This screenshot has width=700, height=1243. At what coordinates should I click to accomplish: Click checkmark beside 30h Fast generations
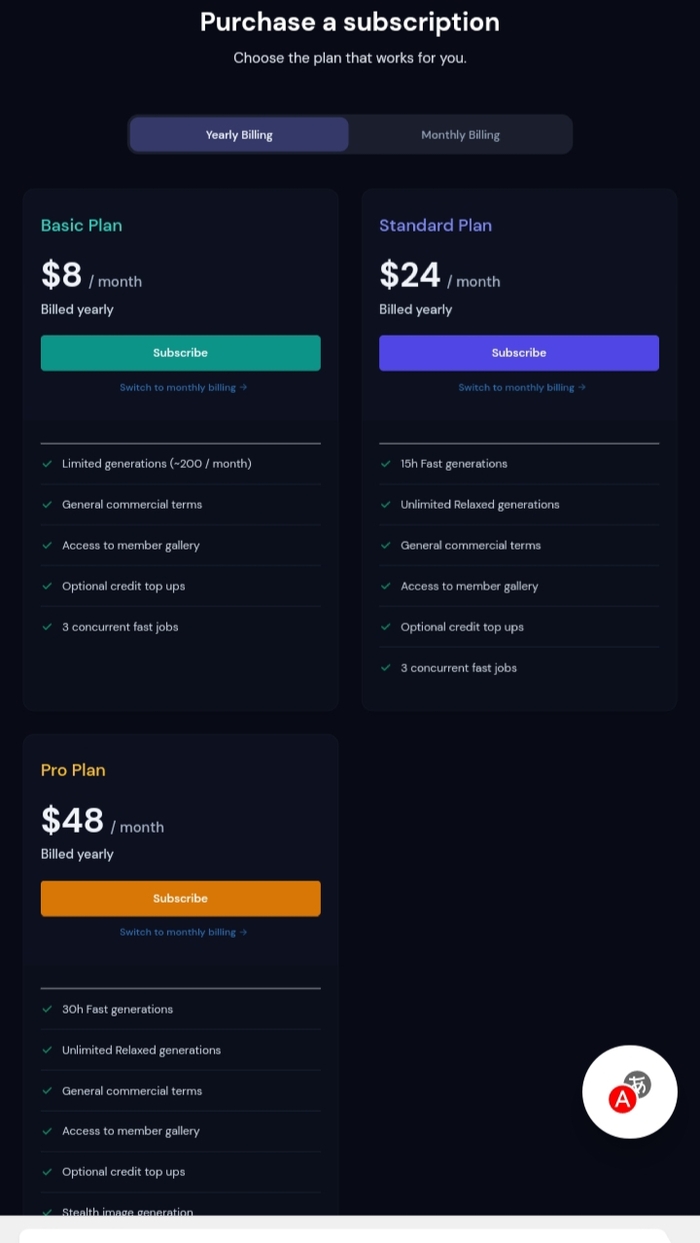tap(47, 1009)
